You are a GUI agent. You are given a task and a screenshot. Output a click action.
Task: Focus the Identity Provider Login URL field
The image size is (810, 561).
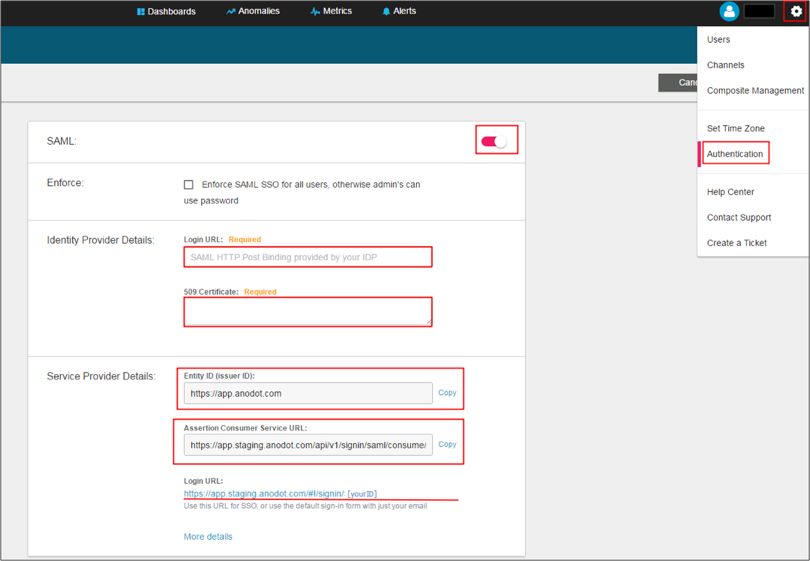click(308, 257)
